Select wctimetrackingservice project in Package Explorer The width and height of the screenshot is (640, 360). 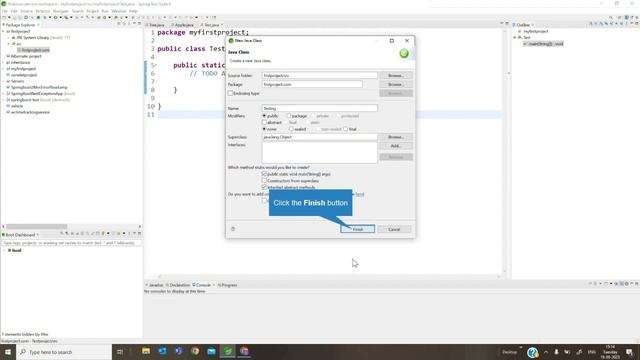point(30,112)
